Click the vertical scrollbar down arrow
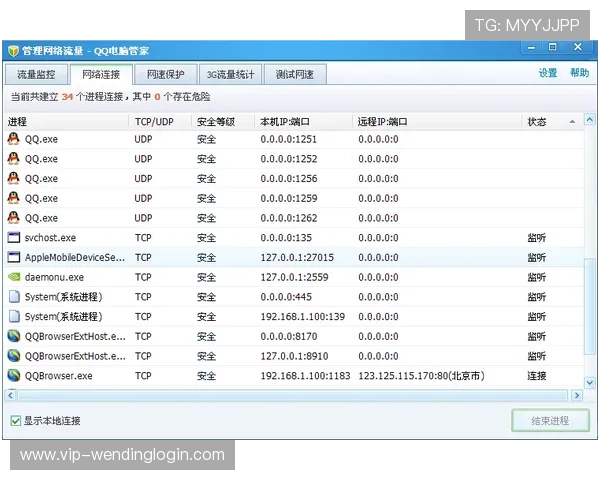Screen dimensions: 600x480 point(590,382)
